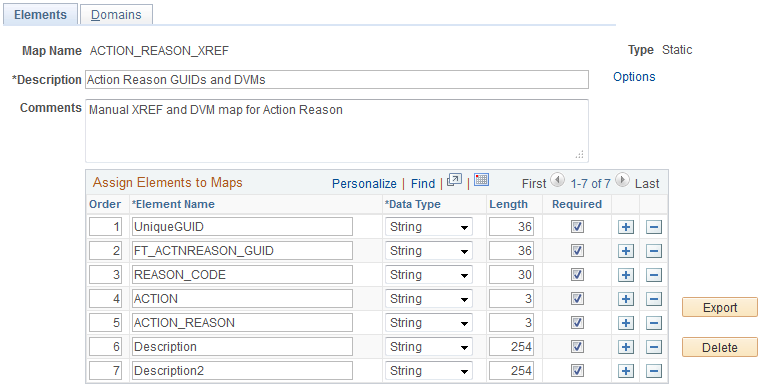Click the Personalize link
Screen dimensions: 762x388
pyautogui.click(x=364, y=183)
